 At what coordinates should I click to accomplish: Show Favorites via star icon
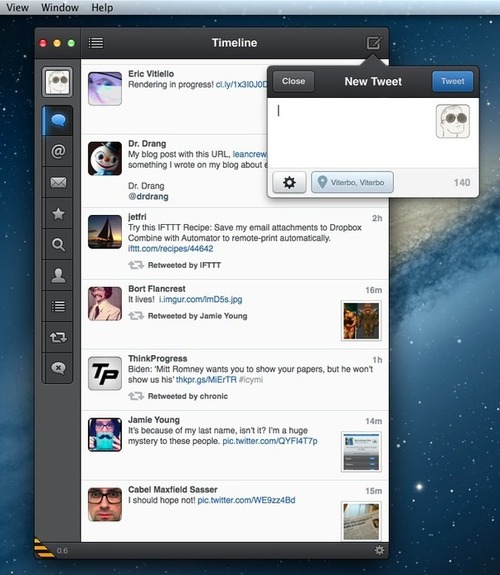point(58,213)
